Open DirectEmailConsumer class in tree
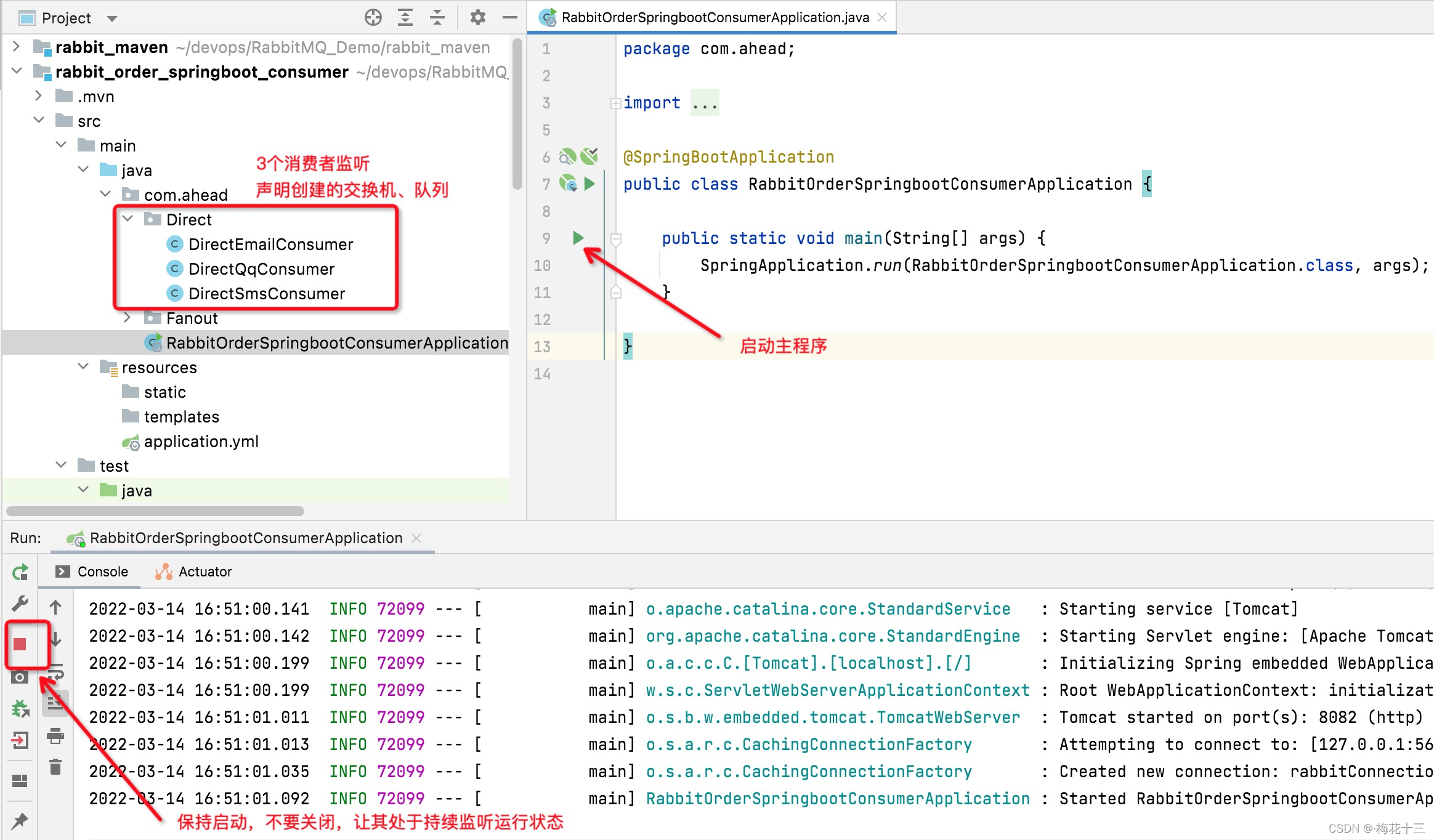Screen dimensions: 1434x840 (x=270, y=244)
